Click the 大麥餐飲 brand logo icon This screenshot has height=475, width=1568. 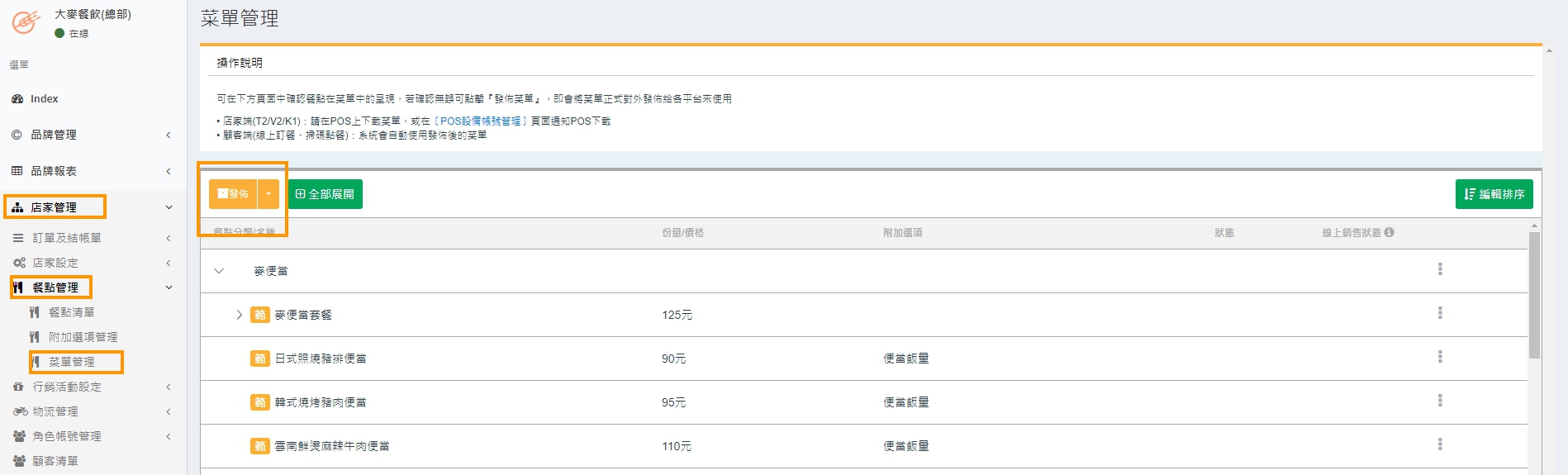[x=26, y=22]
